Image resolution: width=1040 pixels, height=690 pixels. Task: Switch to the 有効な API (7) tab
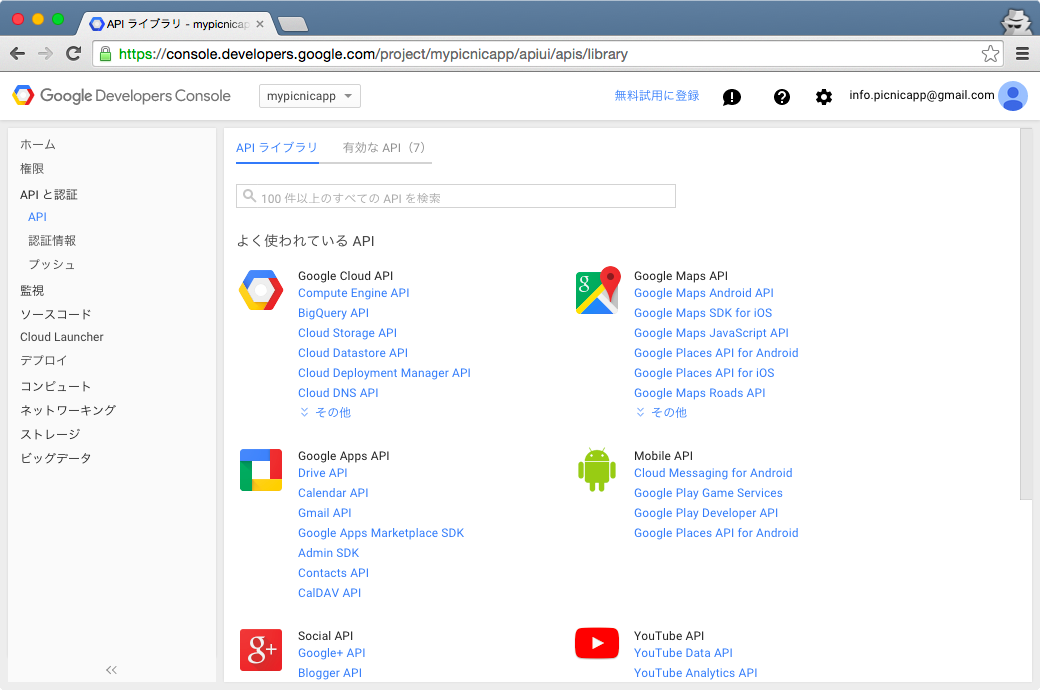click(x=384, y=148)
